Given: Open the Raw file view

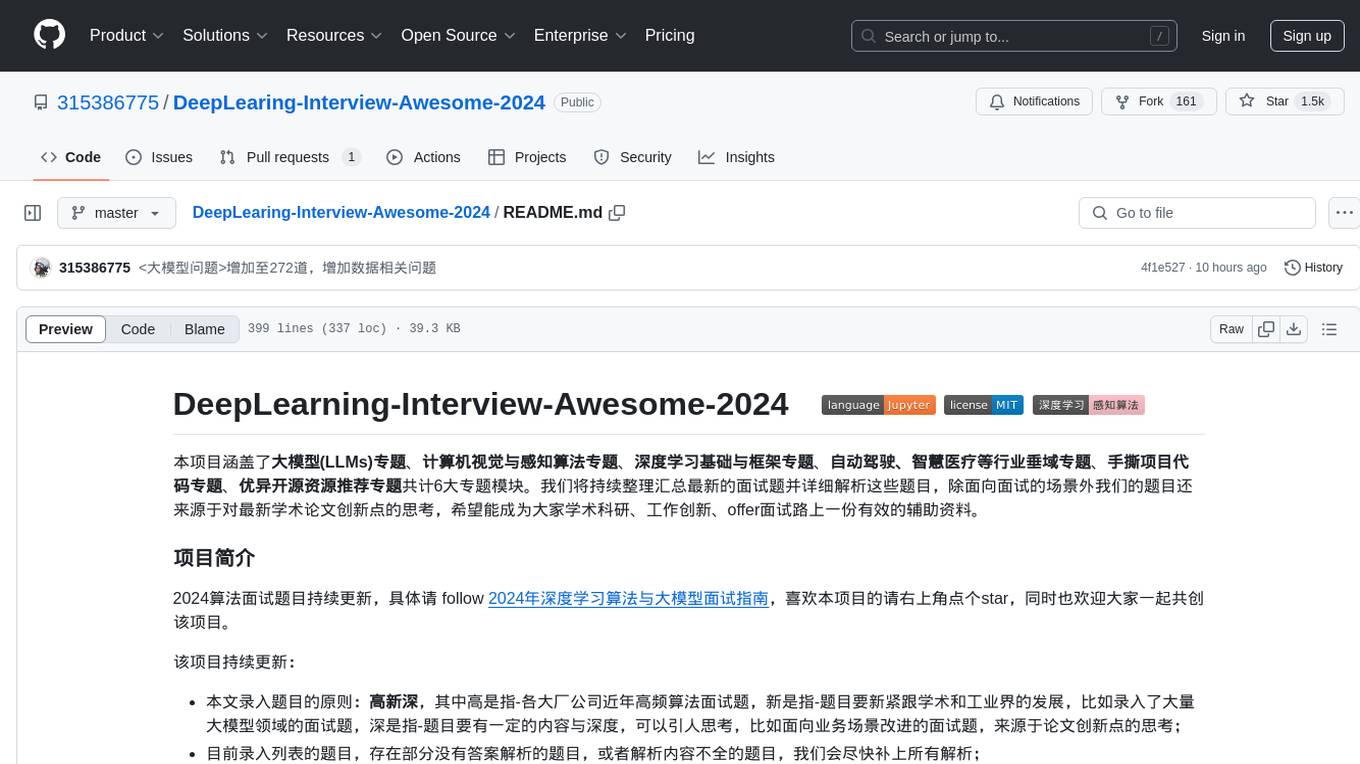Looking at the screenshot, I should pos(1231,329).
